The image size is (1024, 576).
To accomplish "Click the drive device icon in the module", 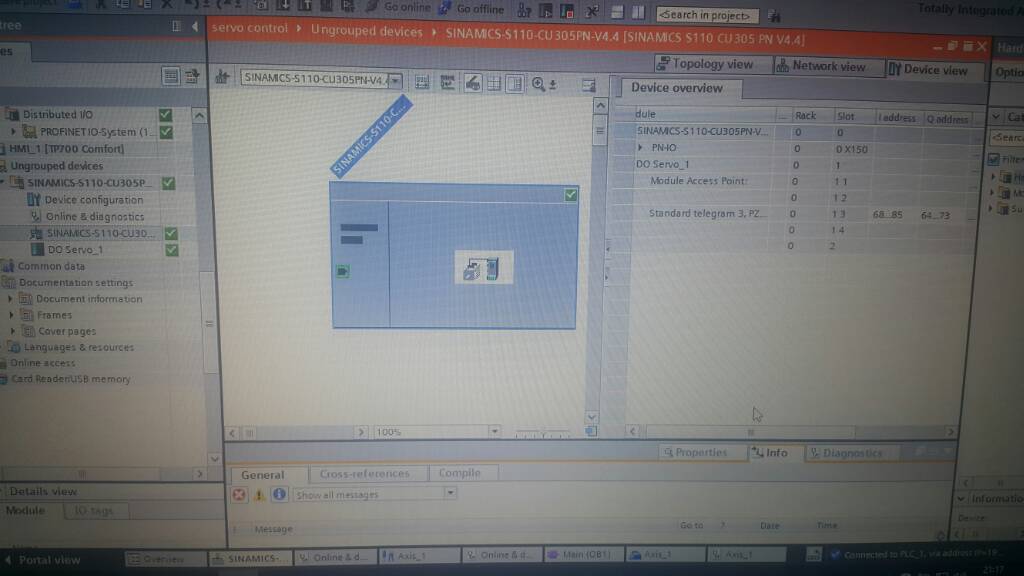I will (x=483, y=268).
